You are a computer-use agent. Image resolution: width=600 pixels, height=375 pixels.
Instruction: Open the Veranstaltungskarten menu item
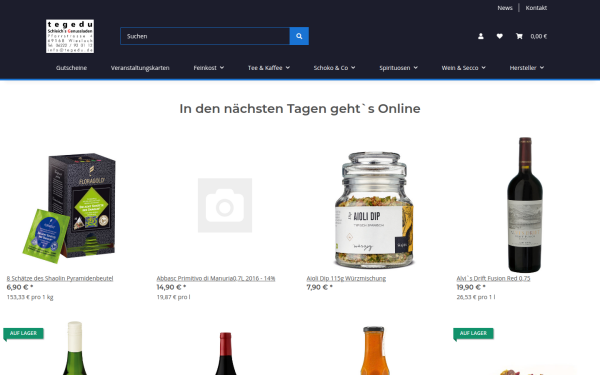[140, 68]
